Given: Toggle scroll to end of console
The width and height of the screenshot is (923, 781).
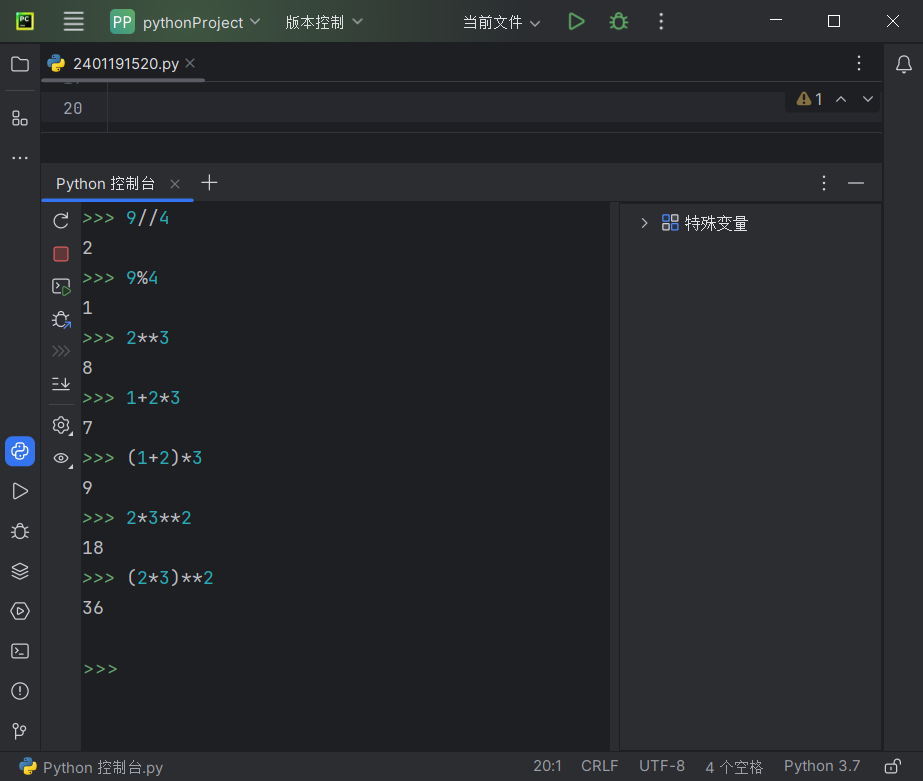Looking at the screenshot, I should click(x=61, y=384).
